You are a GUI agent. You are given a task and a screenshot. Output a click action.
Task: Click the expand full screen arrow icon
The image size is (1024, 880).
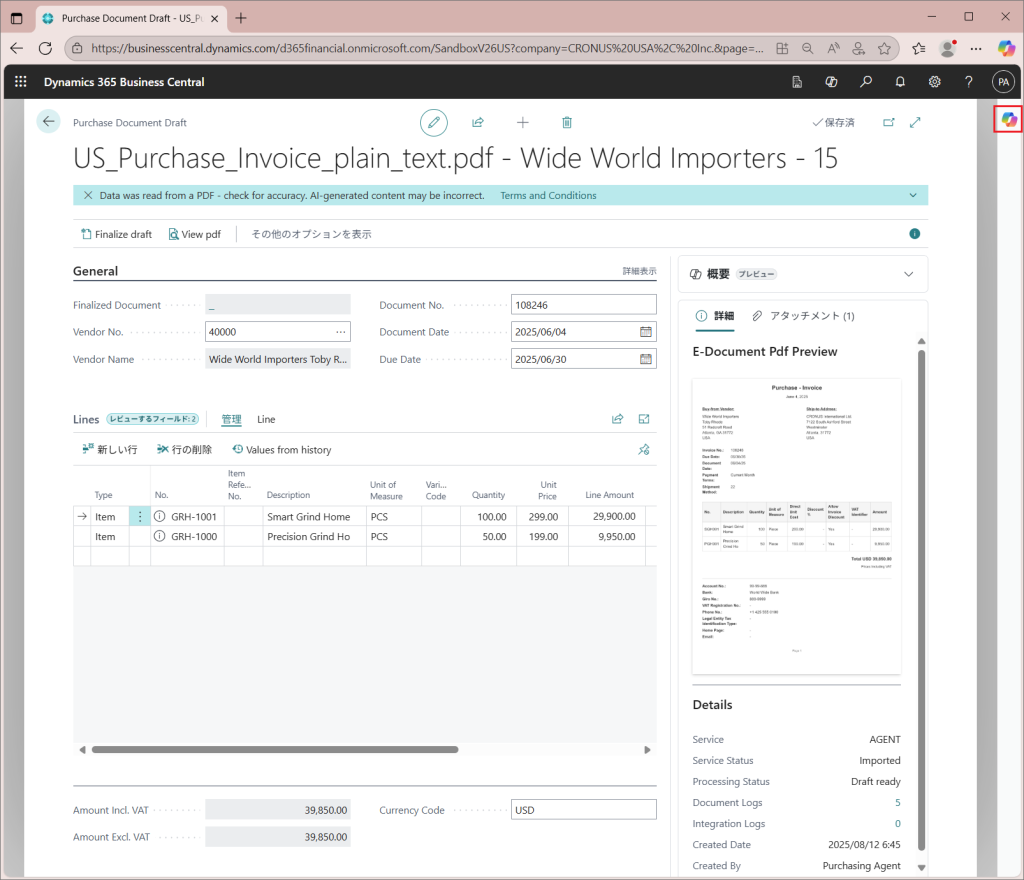click(x=915, y=122)
